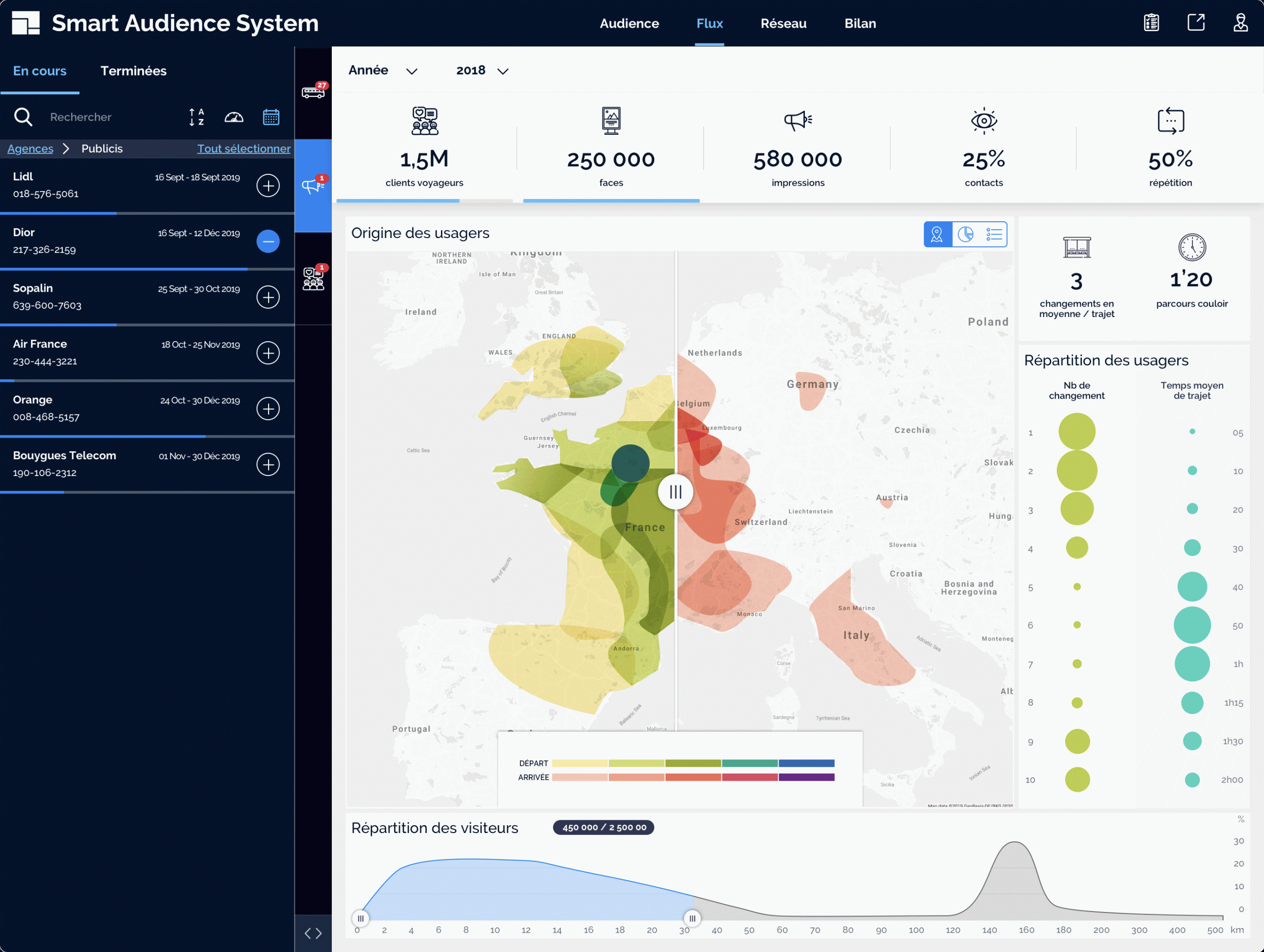Add the Air France campaign
The width and height of the screenshot is (1264, 952).
pos(268,353)
